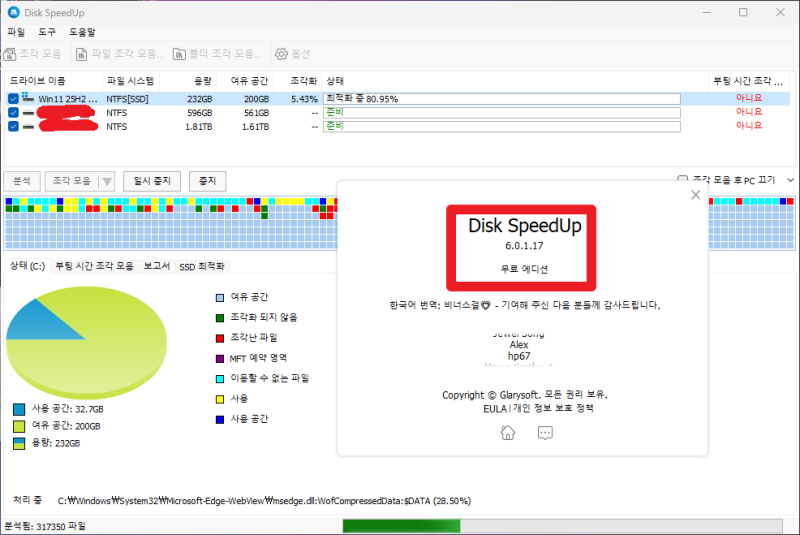Click the 조각난 파일 red swatch
The width and height of the screenshot is (800, 535).
(x=220, y=338)
